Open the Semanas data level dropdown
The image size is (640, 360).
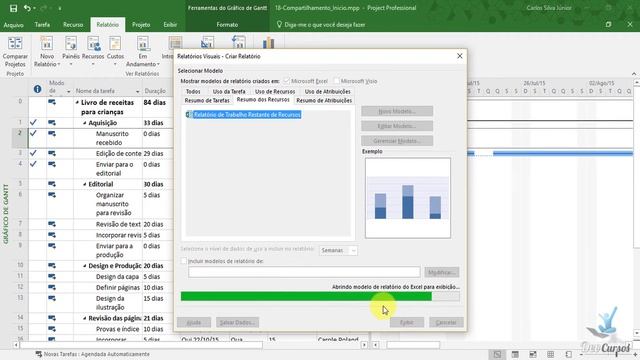coord(338,250)
